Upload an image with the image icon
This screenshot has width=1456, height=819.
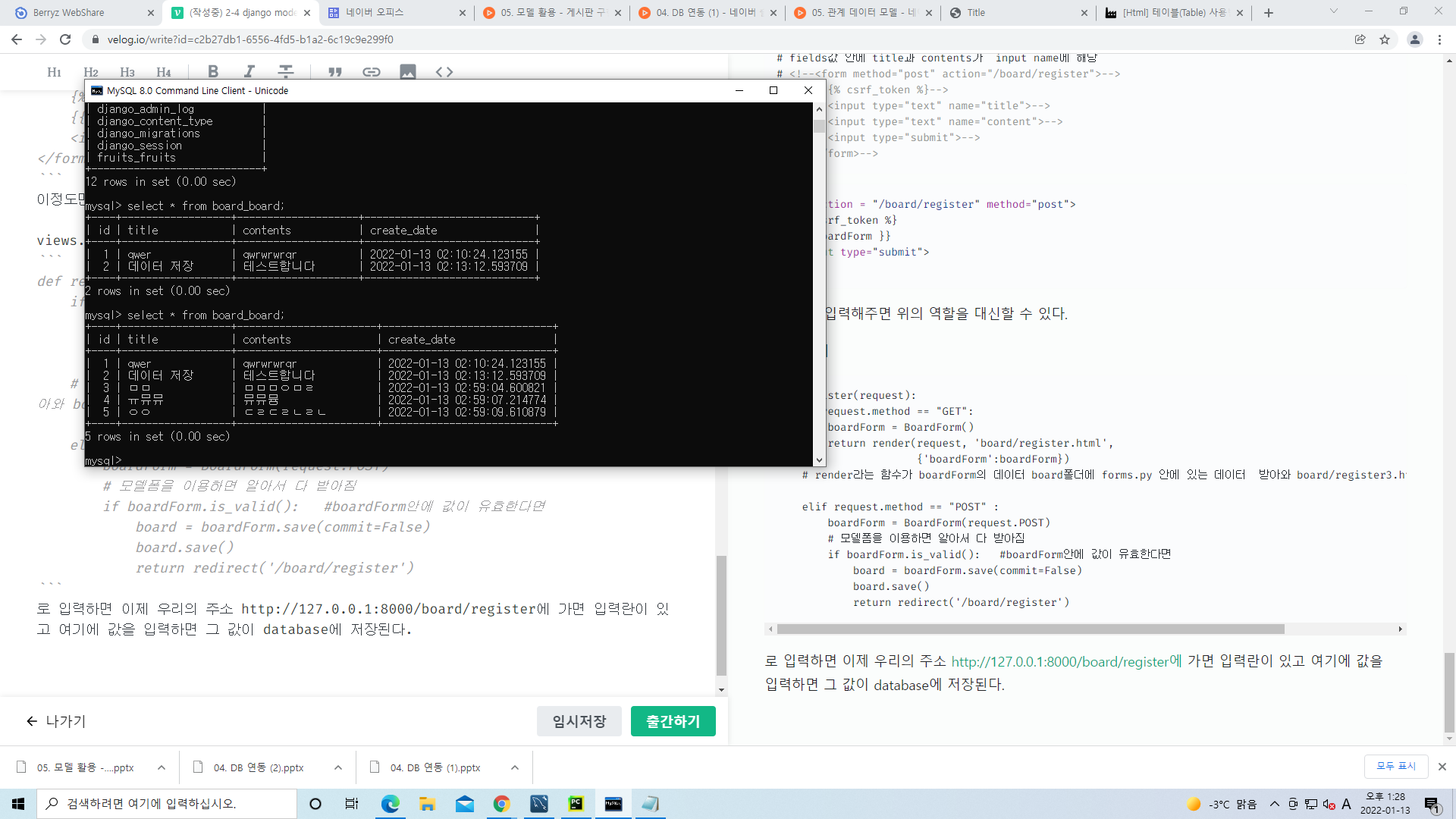tap(408, 72)
